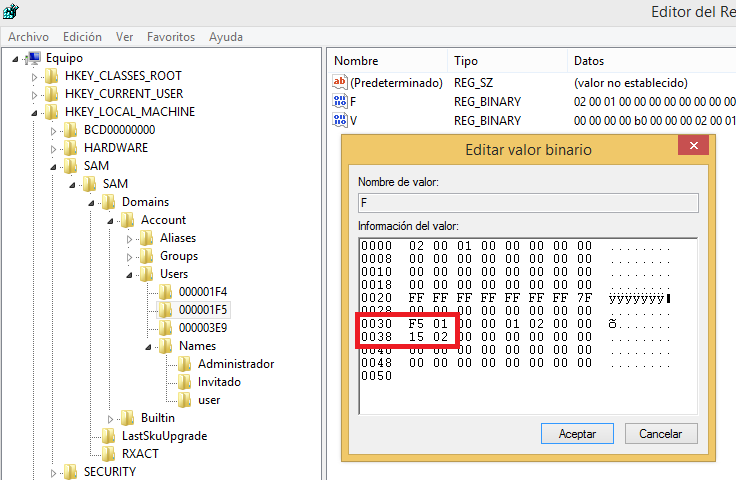
Task: Click the RXACT folder icon
Action: pyautogui.click(x=108, y=454)
